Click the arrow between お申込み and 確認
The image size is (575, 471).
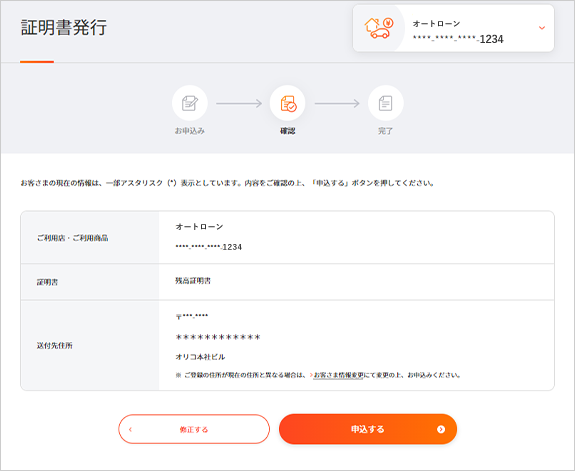point(239,103)
